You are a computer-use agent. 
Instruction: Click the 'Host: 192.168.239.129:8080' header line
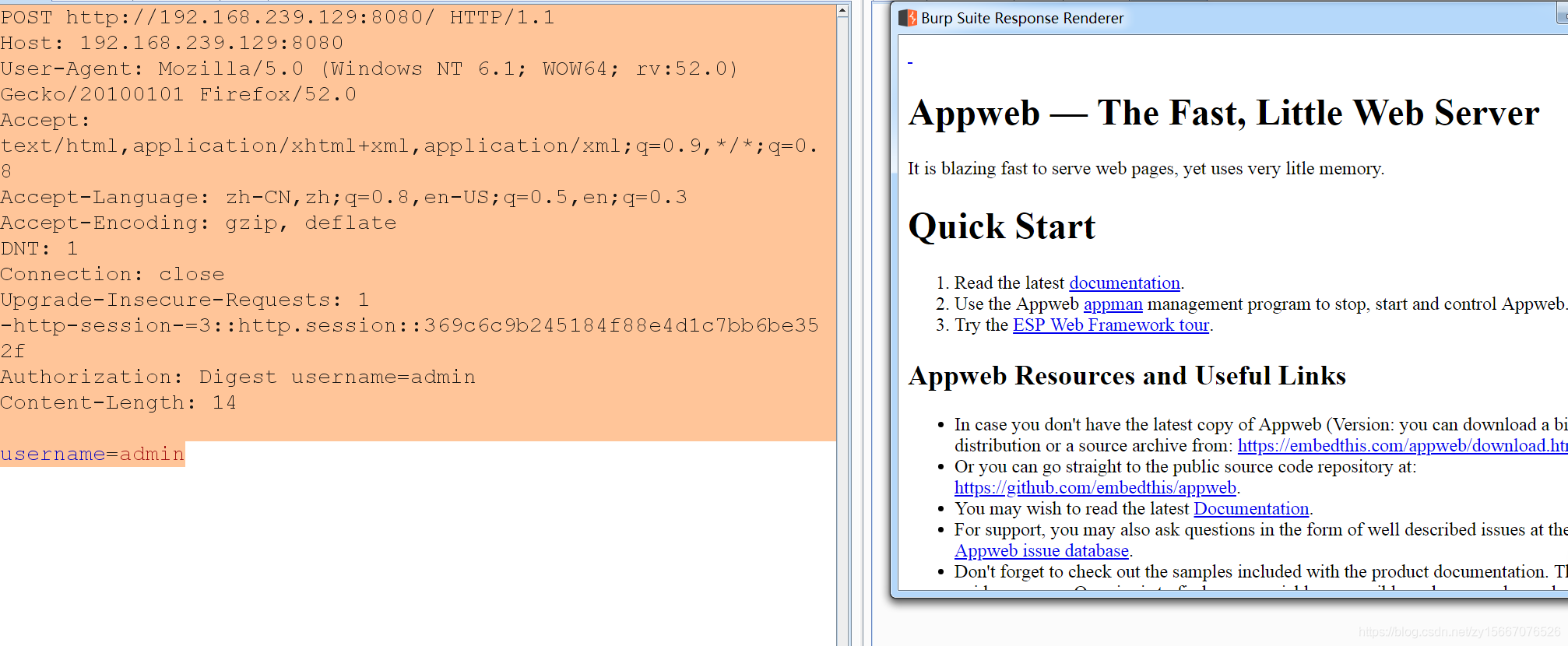pyautogui.click(x=171, y=43)
